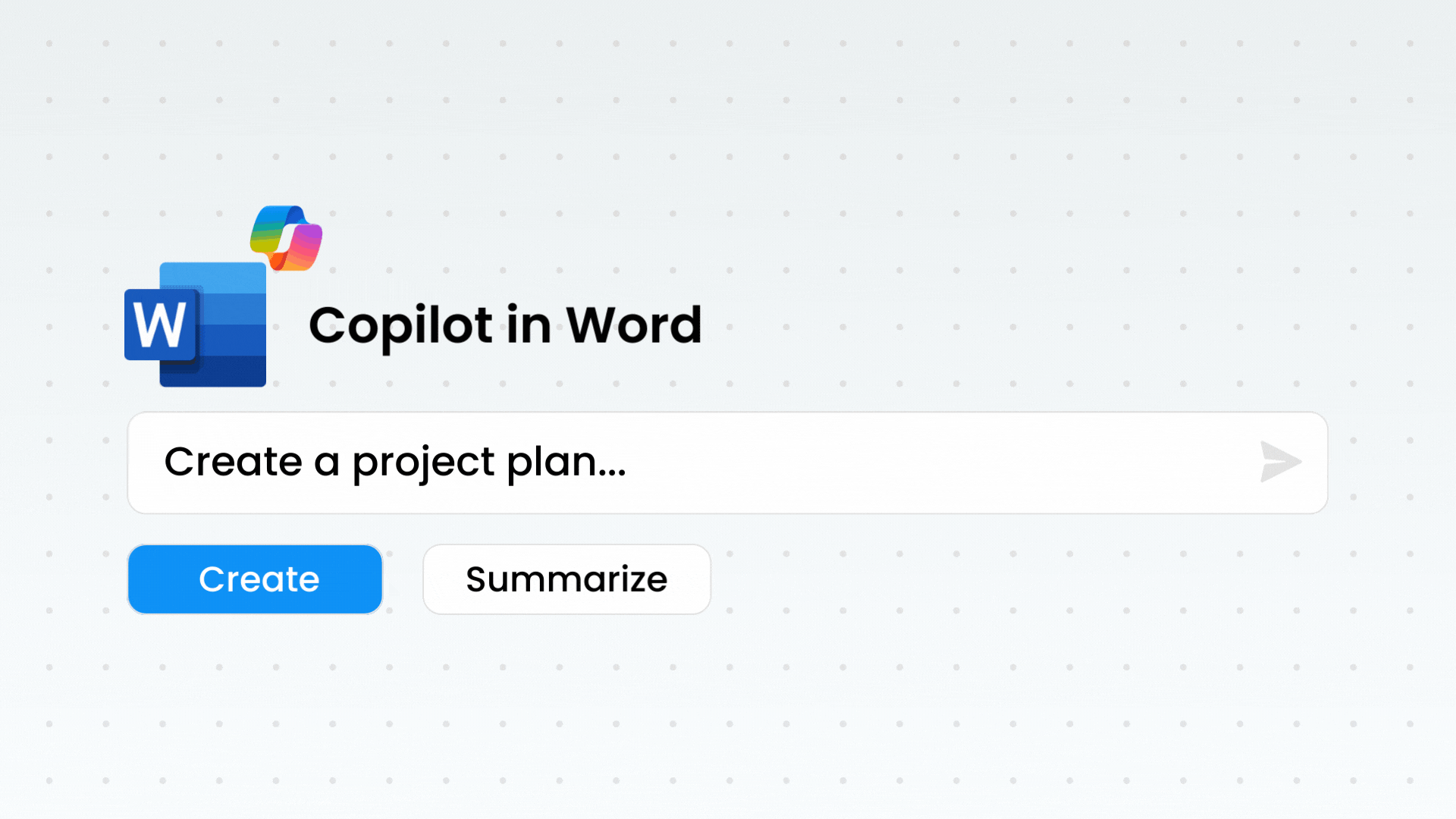
Task: Click the Create button
Action: click(255, 579)
